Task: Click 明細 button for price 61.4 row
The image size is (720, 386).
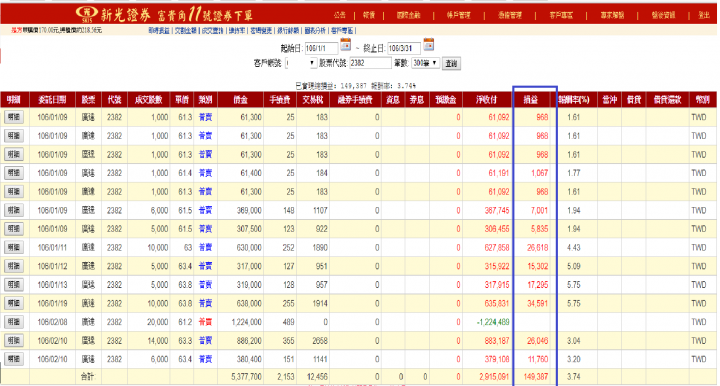Action: [x=14, y=173]
